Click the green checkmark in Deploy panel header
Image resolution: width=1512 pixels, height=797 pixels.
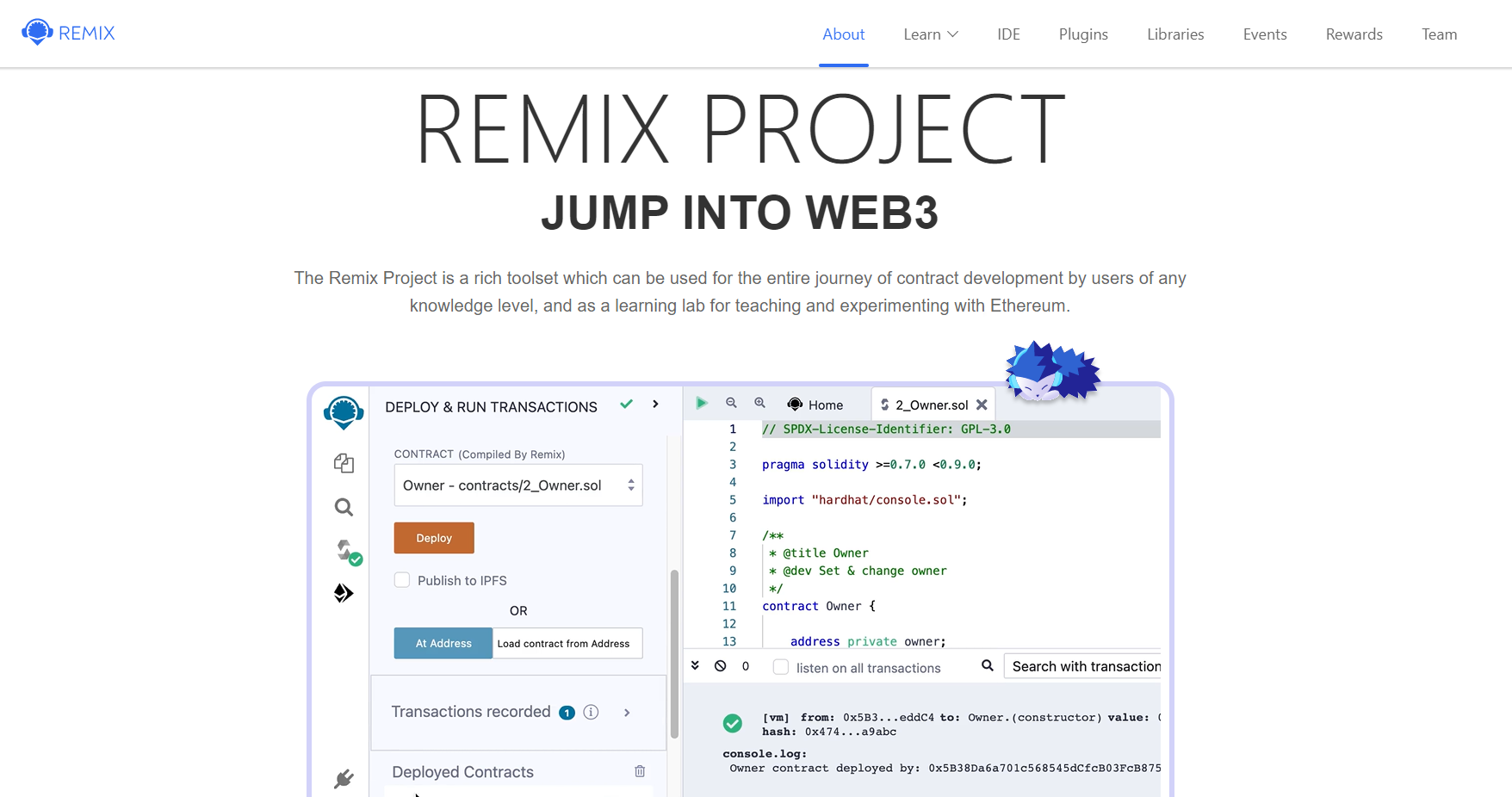(627, 404)
